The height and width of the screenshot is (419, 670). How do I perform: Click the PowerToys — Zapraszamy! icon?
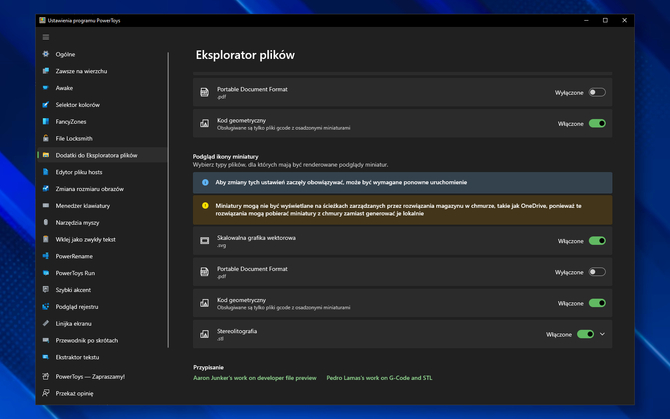pyautogui.click(x=46, y=376)
